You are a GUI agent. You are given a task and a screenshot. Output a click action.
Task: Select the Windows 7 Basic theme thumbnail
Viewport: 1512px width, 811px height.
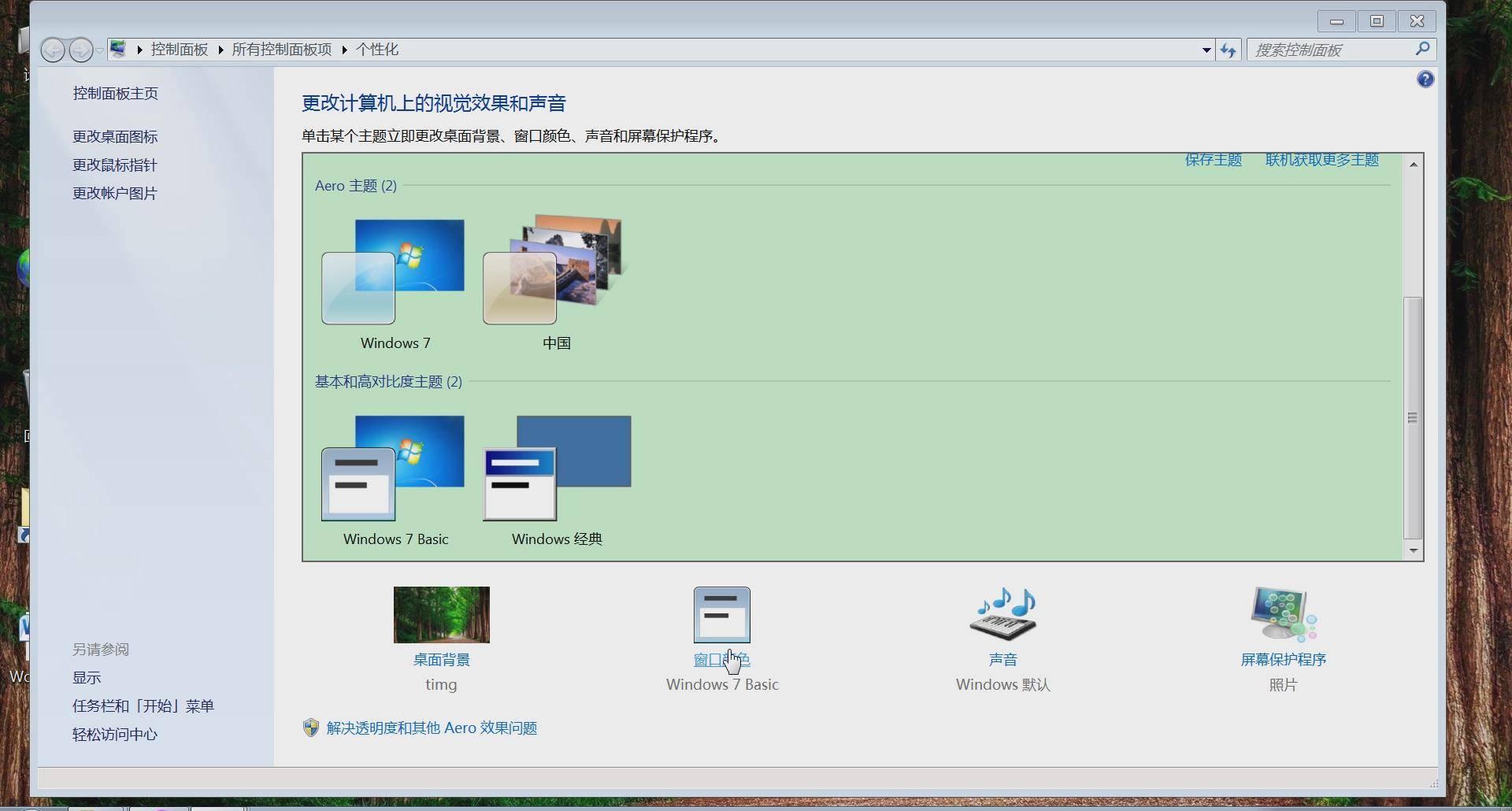click(x=394, y=468)
